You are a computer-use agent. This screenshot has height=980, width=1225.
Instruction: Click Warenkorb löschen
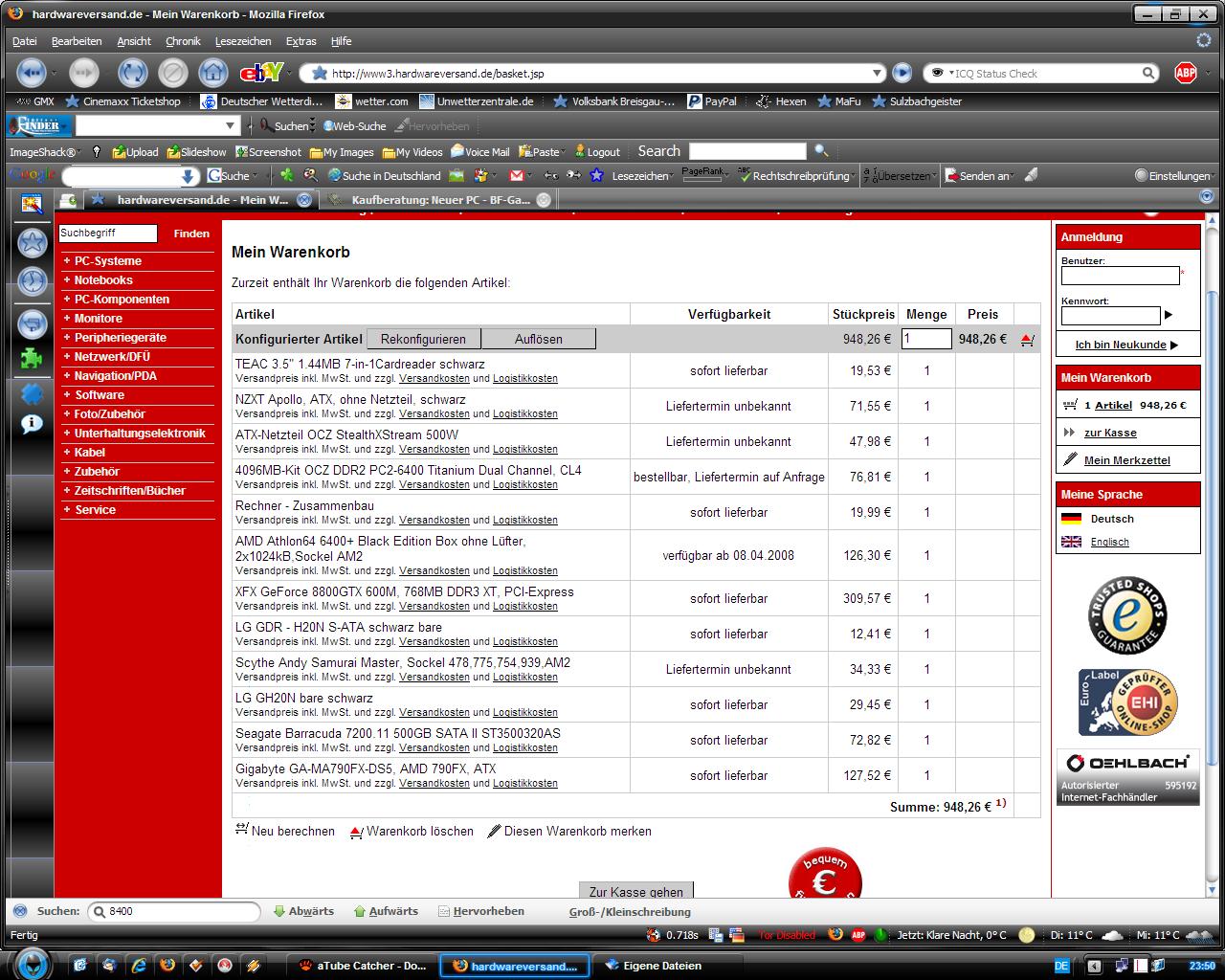click(412, 831)
